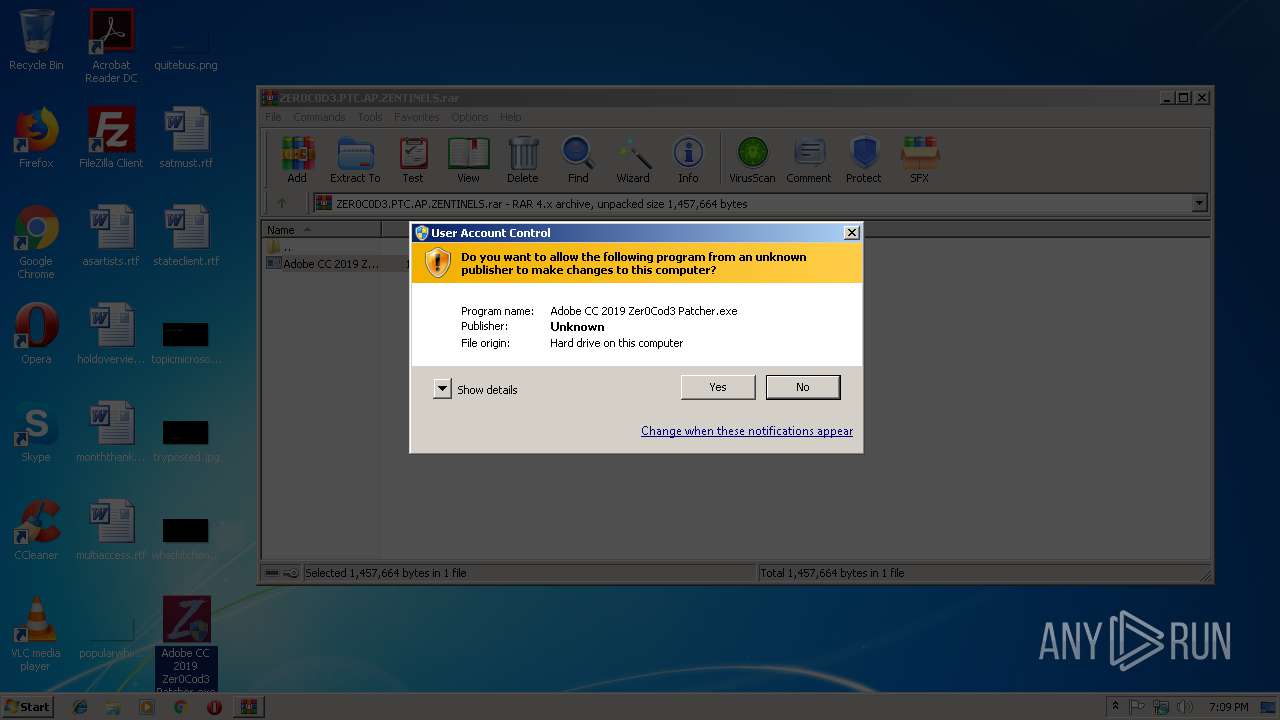
Task: Select the asartists.rtf desktop file
Action: click(x=111, y=236)
